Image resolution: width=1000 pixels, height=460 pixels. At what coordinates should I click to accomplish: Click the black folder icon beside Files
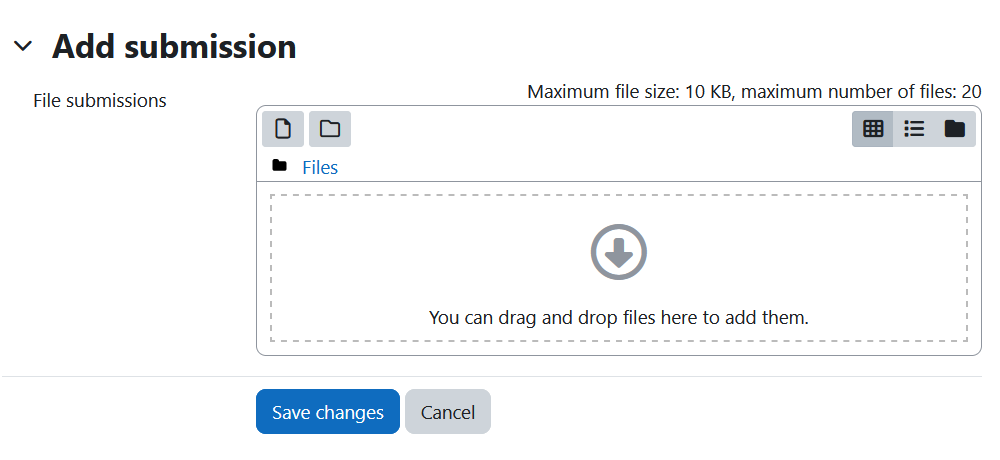coord(279,166)
